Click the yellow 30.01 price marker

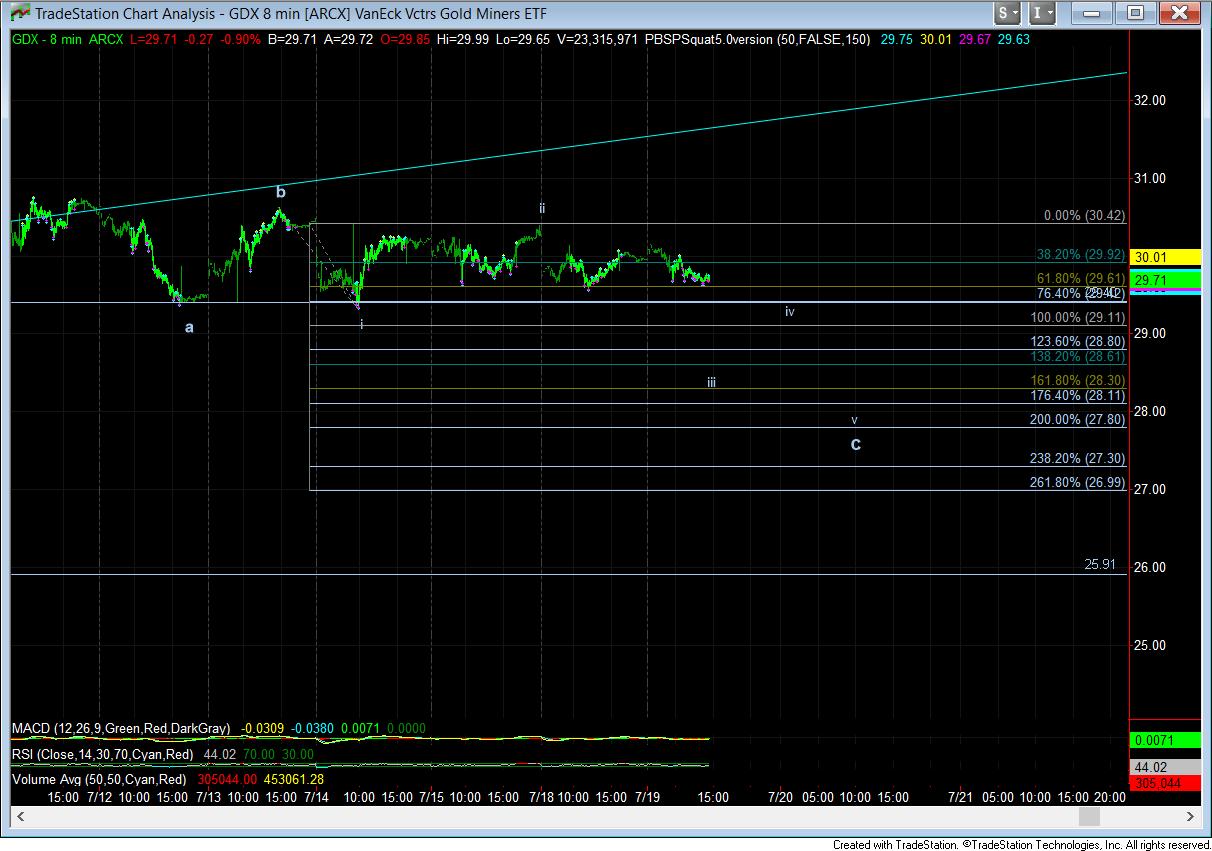click(1163, 257)
